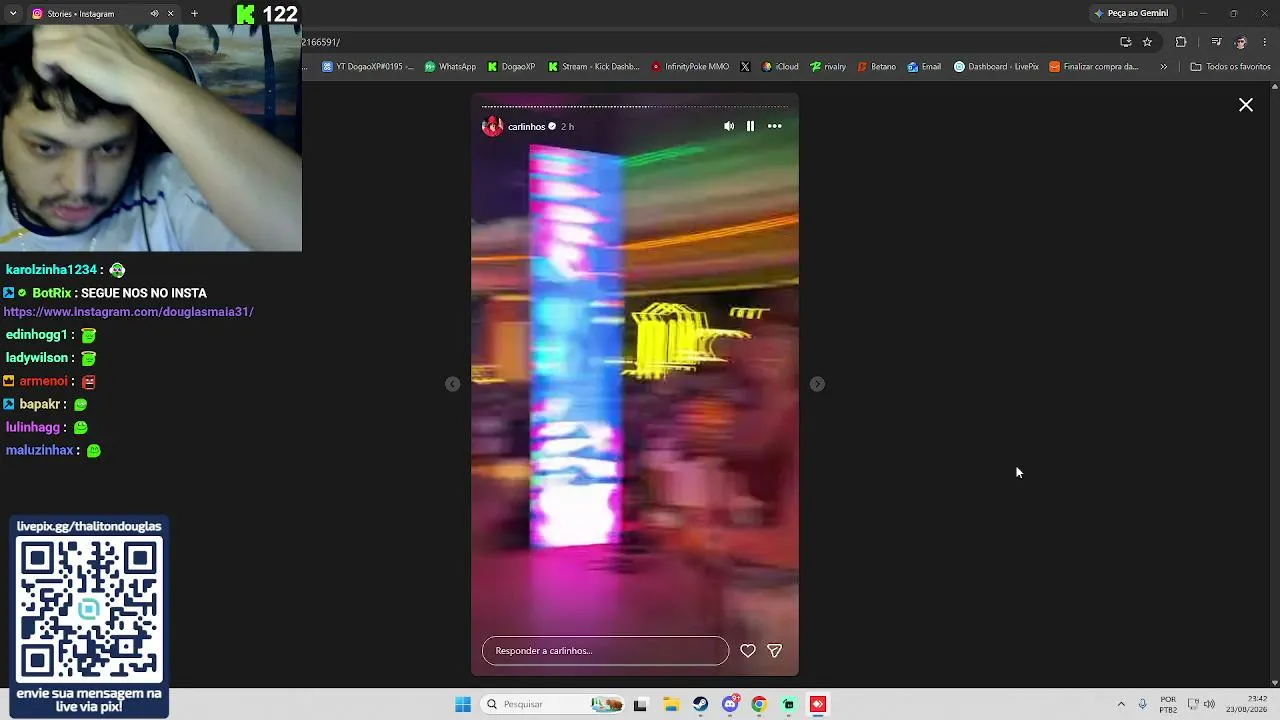The height and width of the screenshot is (720, 1280).
Task: Click the 'Responder a carlinhos...' reply field
Action: click(x=605, y=651)
